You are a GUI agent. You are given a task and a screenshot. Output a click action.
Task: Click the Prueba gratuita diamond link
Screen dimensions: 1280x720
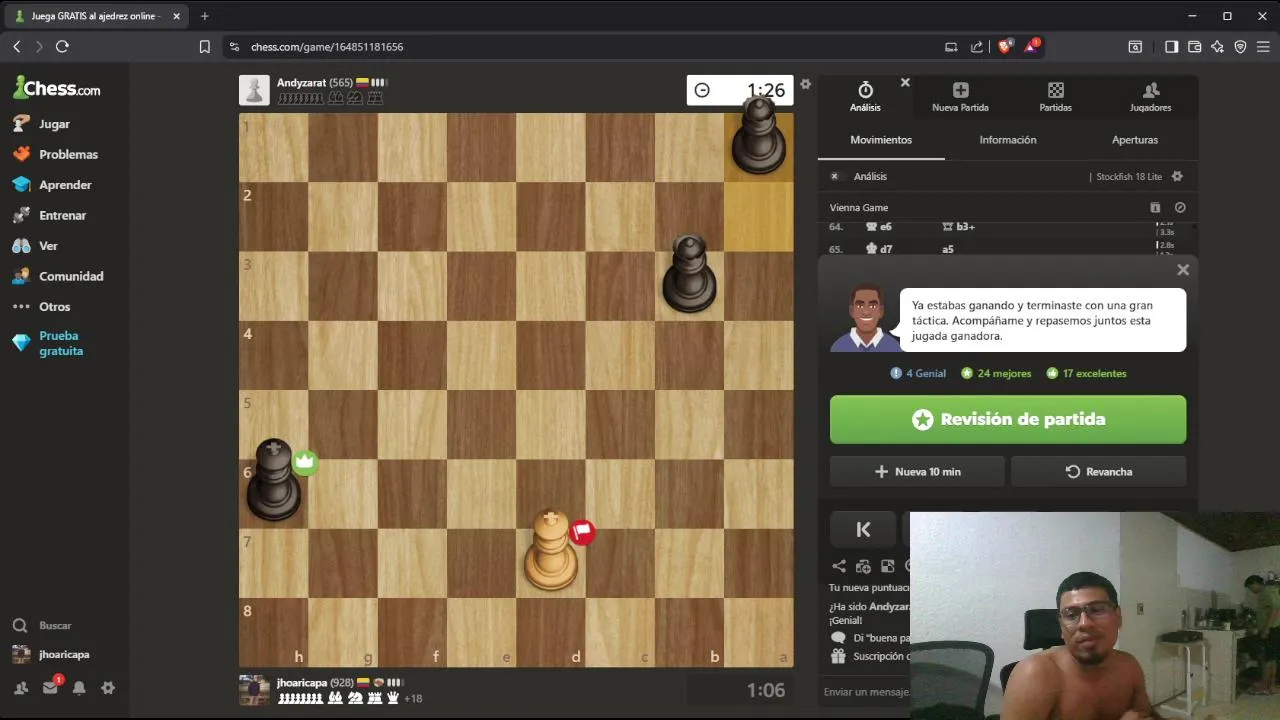pyautogui.click(x=48, y=343)
